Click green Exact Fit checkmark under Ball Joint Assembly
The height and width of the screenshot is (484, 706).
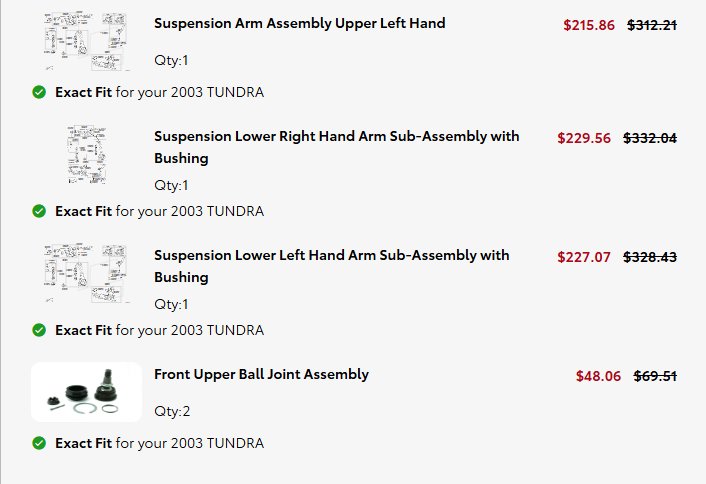tap(39, 443)
